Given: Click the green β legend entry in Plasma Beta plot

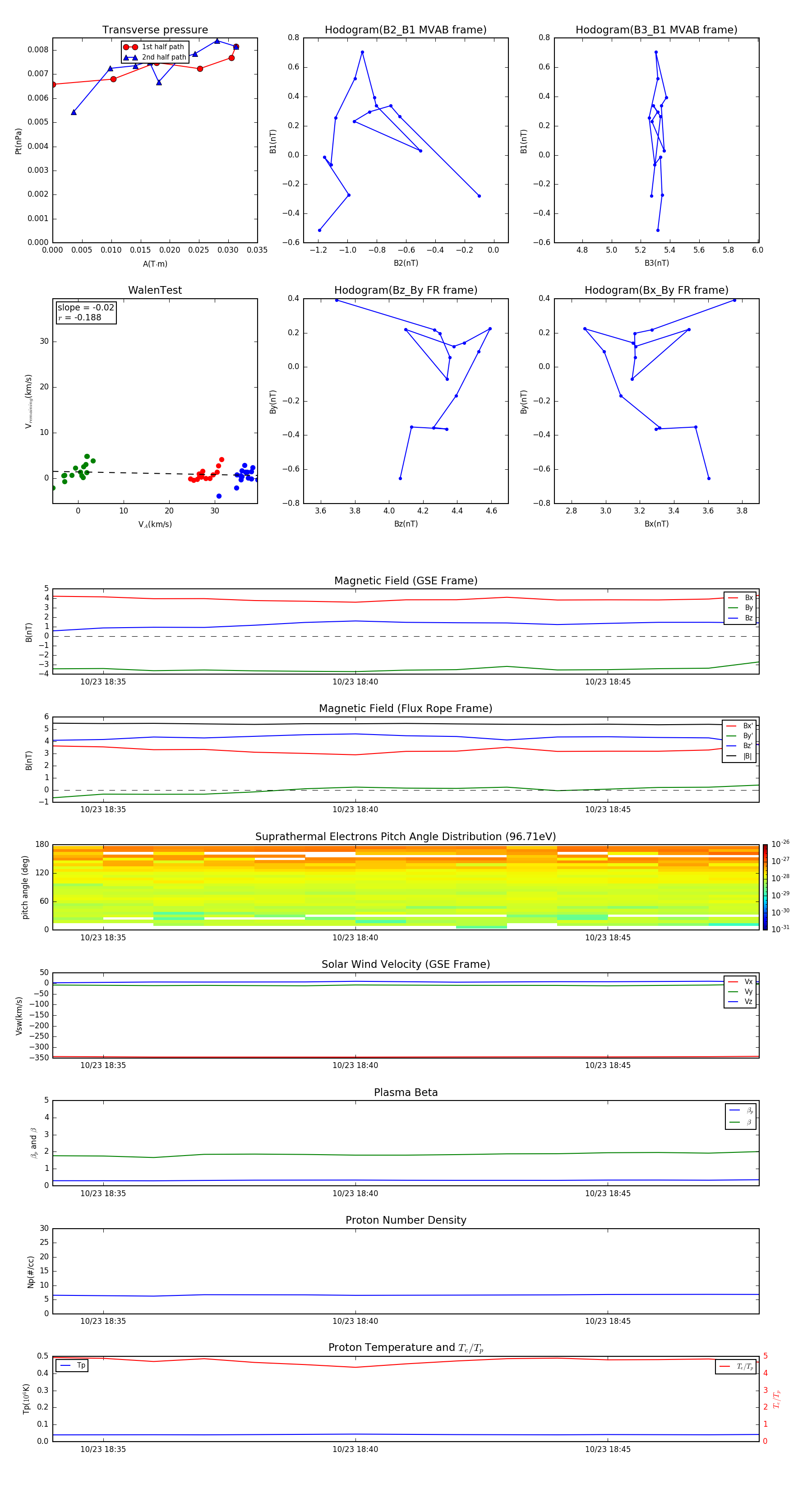Looking at the screenshot, I should (x=741, y=1122).
